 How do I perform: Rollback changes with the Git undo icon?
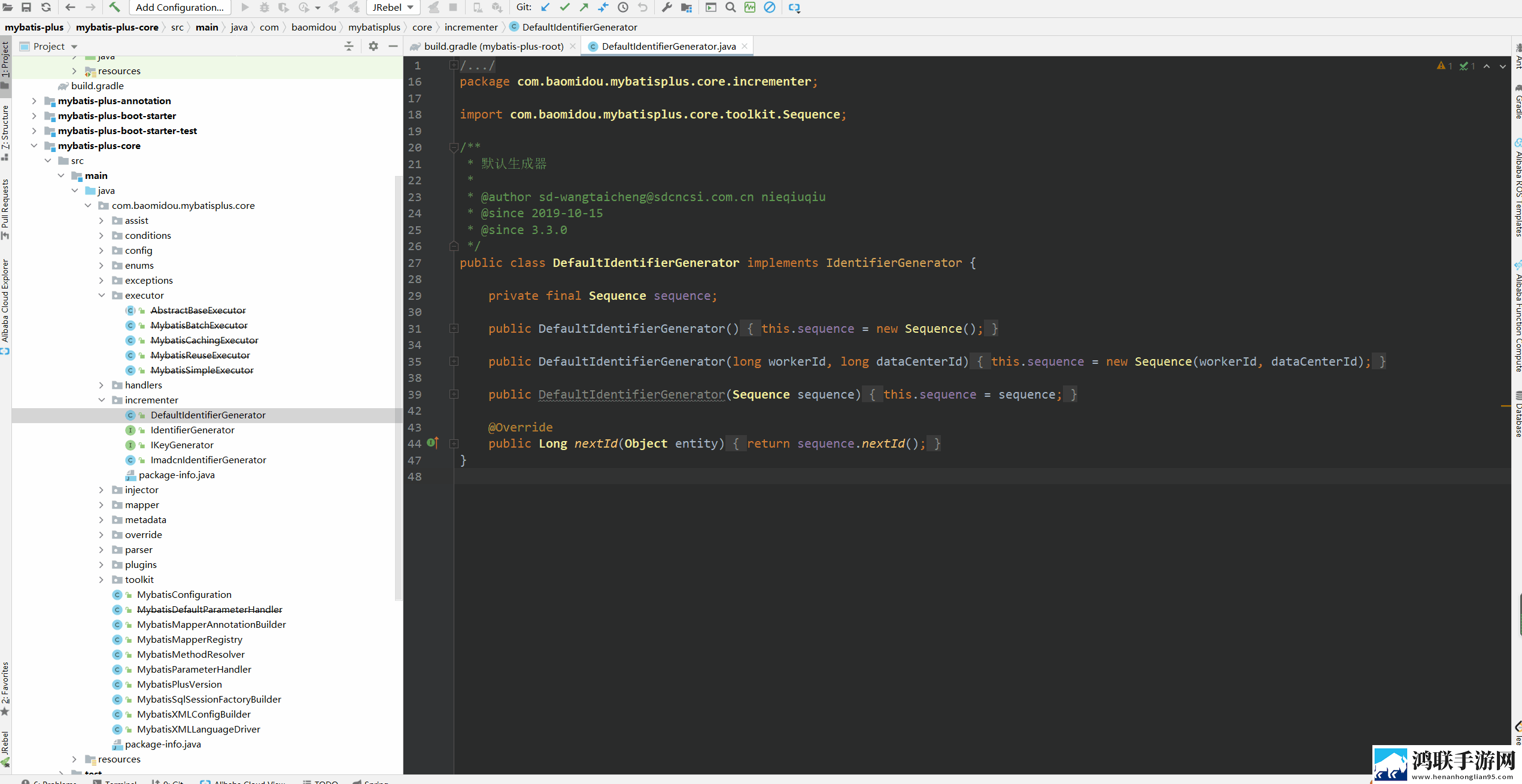643,7
